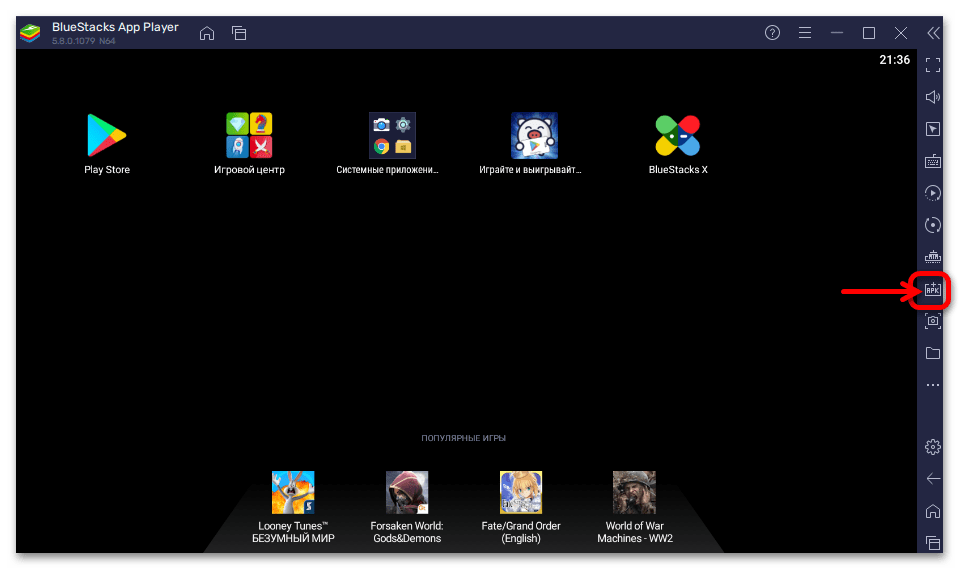959x569 pixels.
Task: Take a screenshot with camera icon
Action: tap(933, 321)
